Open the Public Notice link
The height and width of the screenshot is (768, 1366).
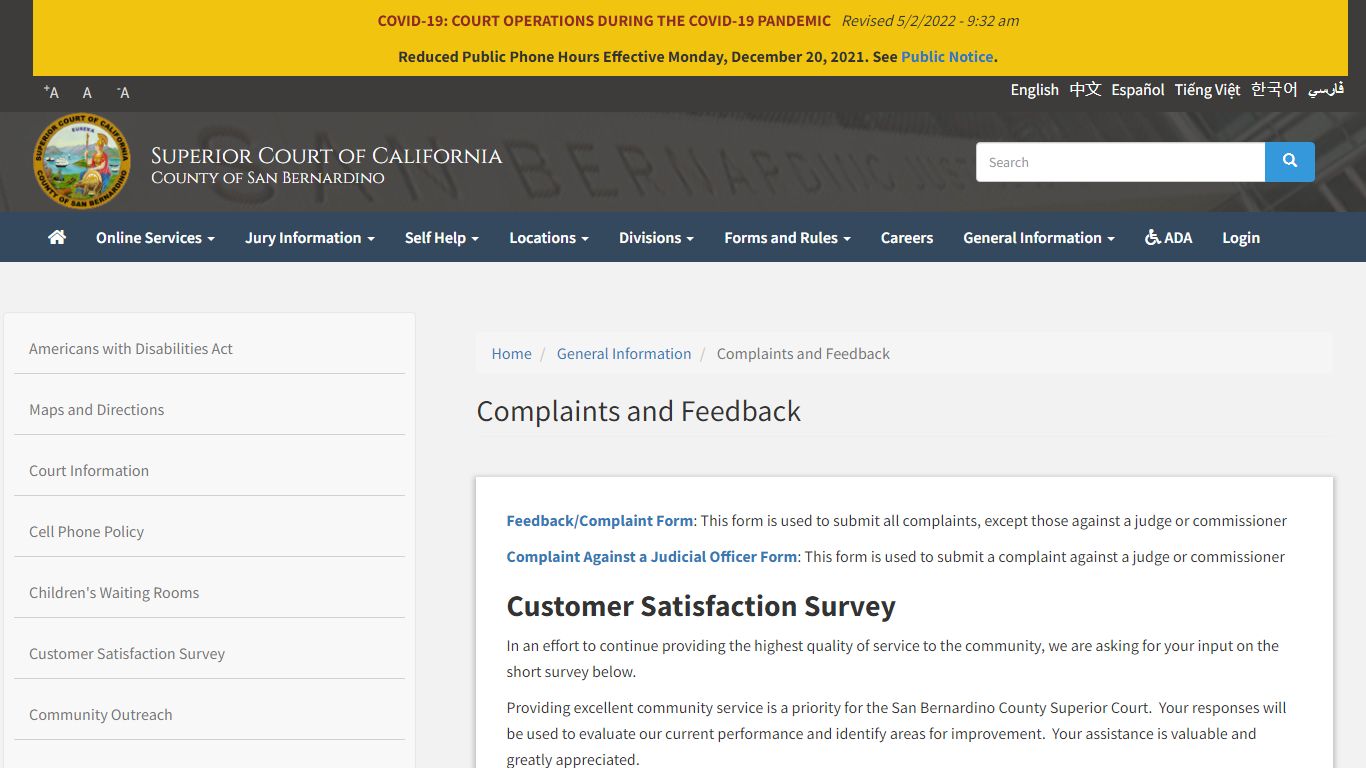coord(947,56)
